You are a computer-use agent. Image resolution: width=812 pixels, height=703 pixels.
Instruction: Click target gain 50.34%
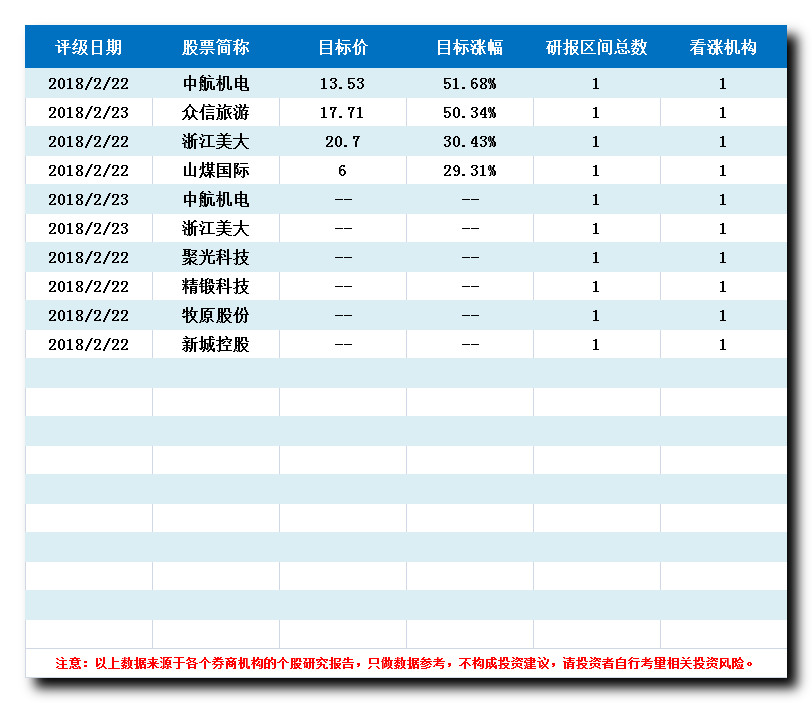(x=470, y=113)
